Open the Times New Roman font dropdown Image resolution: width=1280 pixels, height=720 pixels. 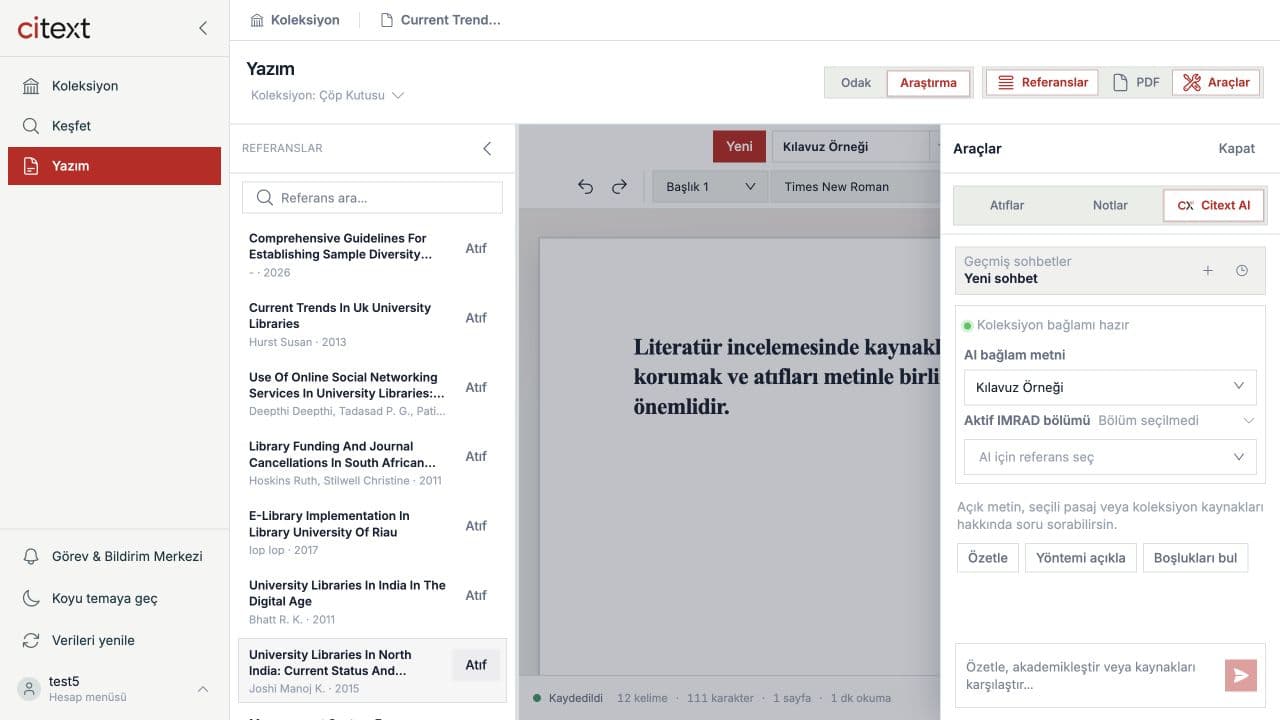pyautogui.click(x=855, y=187)
